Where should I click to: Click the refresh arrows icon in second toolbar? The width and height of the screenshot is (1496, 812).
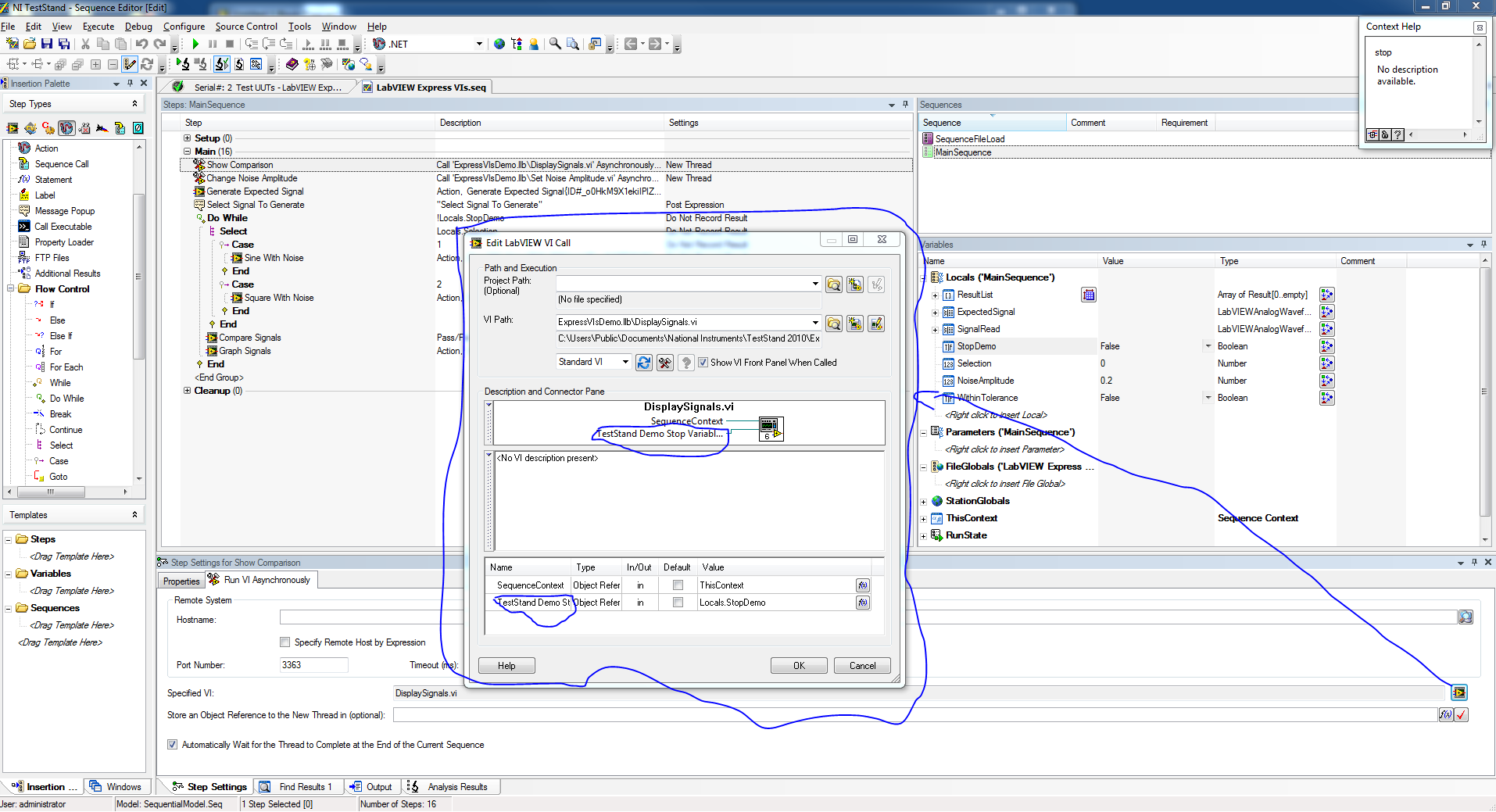[x=147, y=64]
